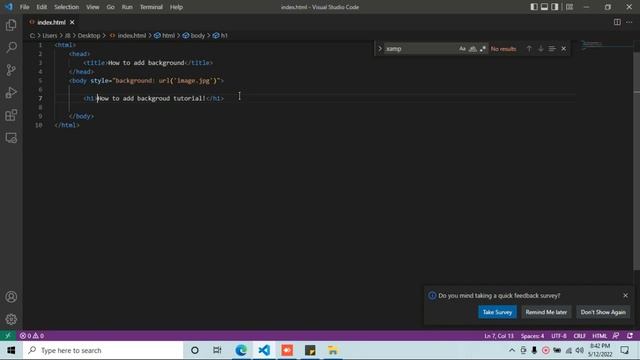Open the Accounts menu icon
The height and width of the screenshot is (360, 640).
11,297
